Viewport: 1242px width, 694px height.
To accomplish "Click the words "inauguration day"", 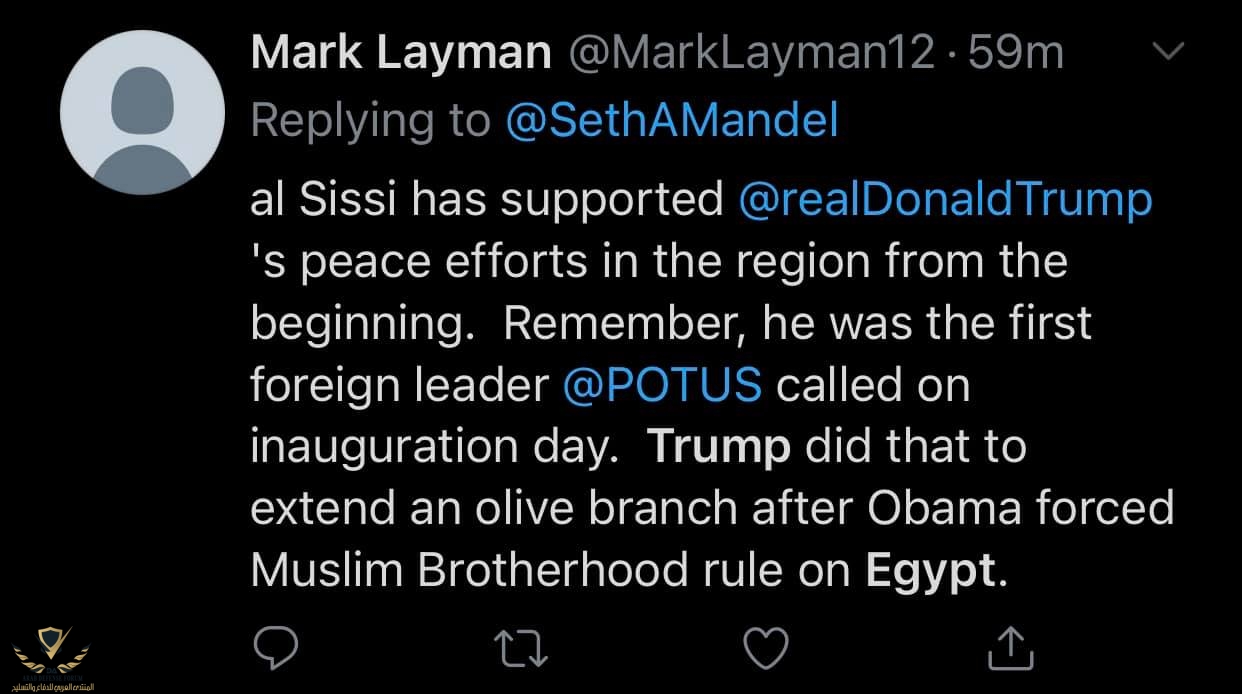I will tap(428, 447).
